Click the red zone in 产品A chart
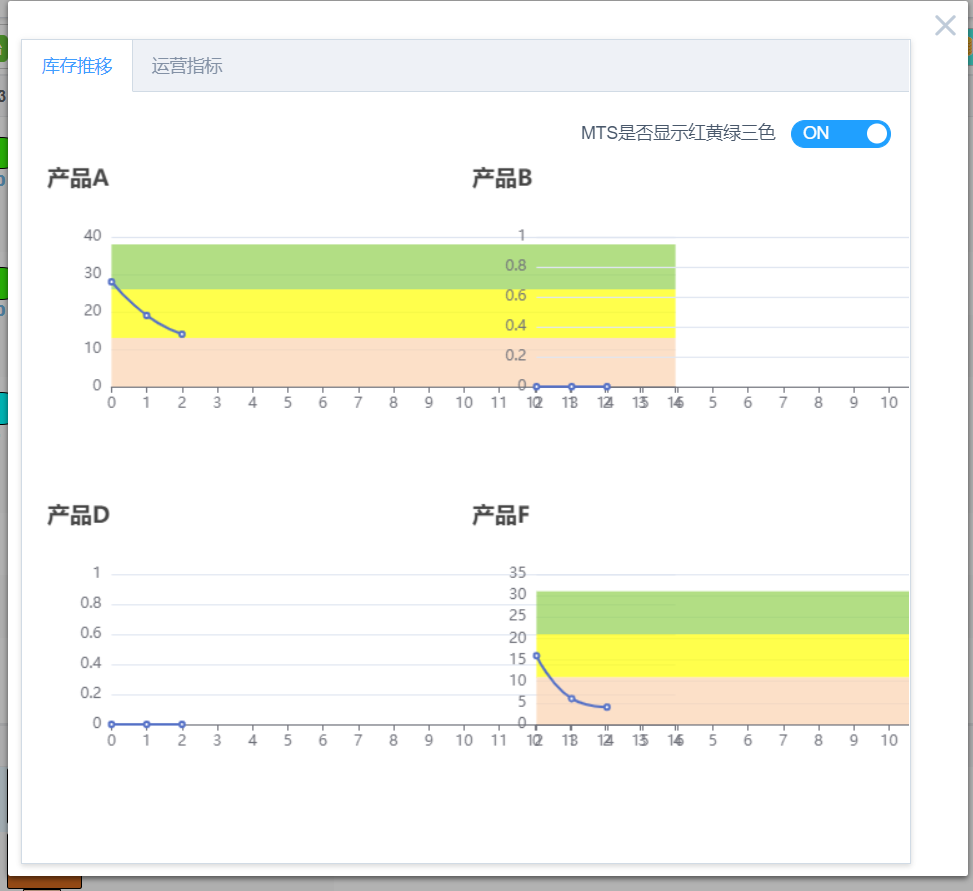This screenshot has height=891, width=973. (393, 362)
